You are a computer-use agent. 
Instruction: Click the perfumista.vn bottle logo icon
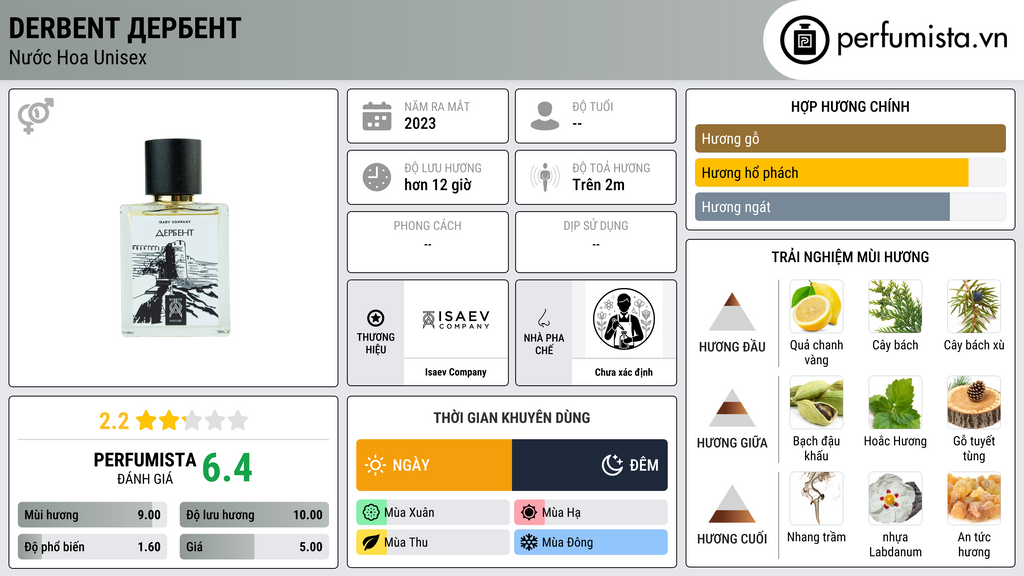click(x=805, y=40)
